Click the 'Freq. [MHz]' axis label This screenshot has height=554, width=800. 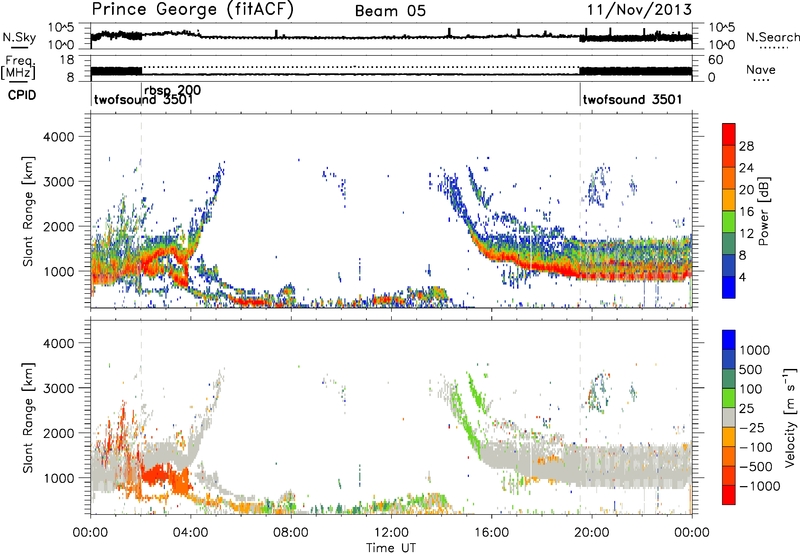(19, 68)
